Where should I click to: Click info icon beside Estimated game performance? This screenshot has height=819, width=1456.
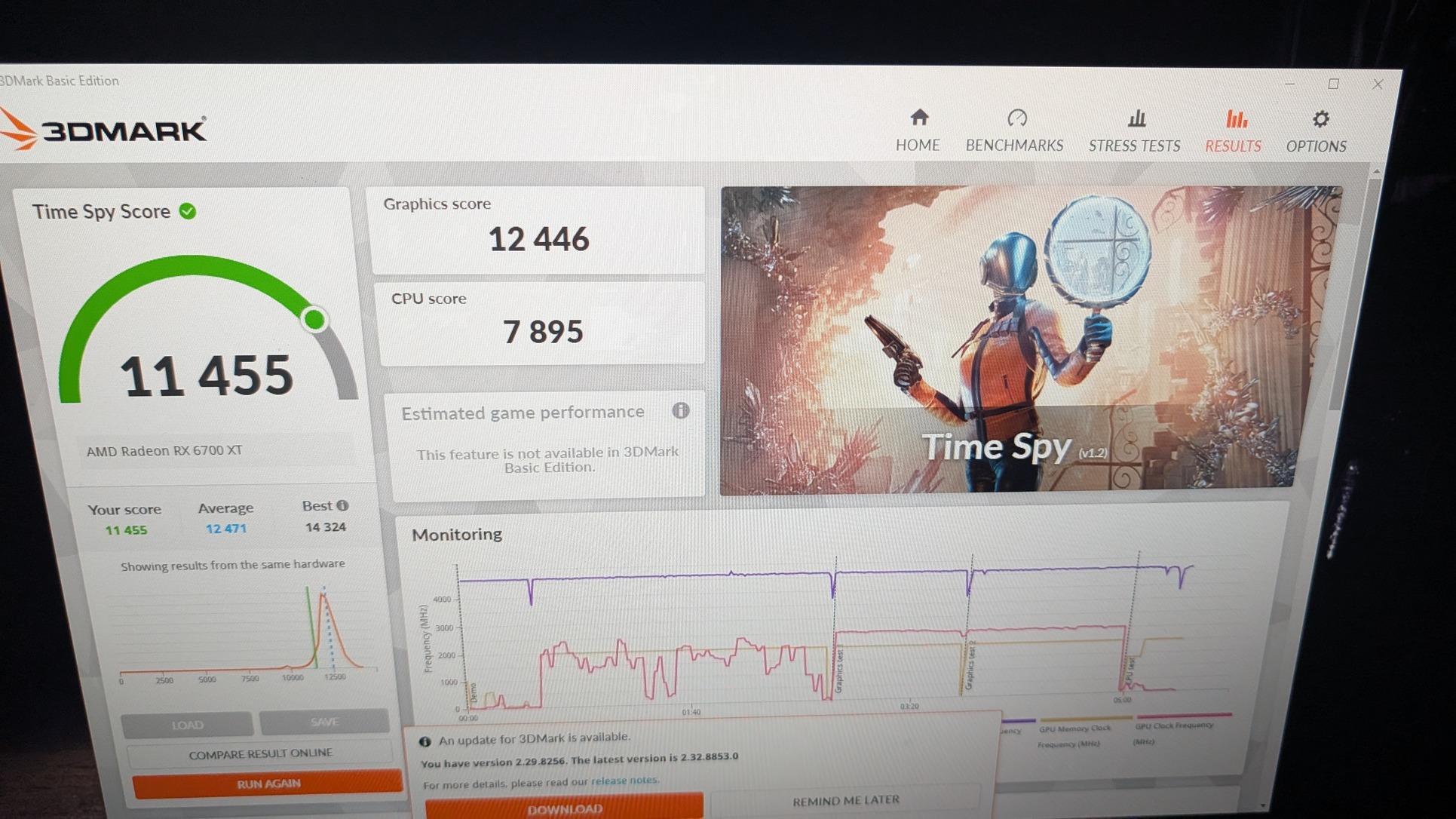pos(680,410)
